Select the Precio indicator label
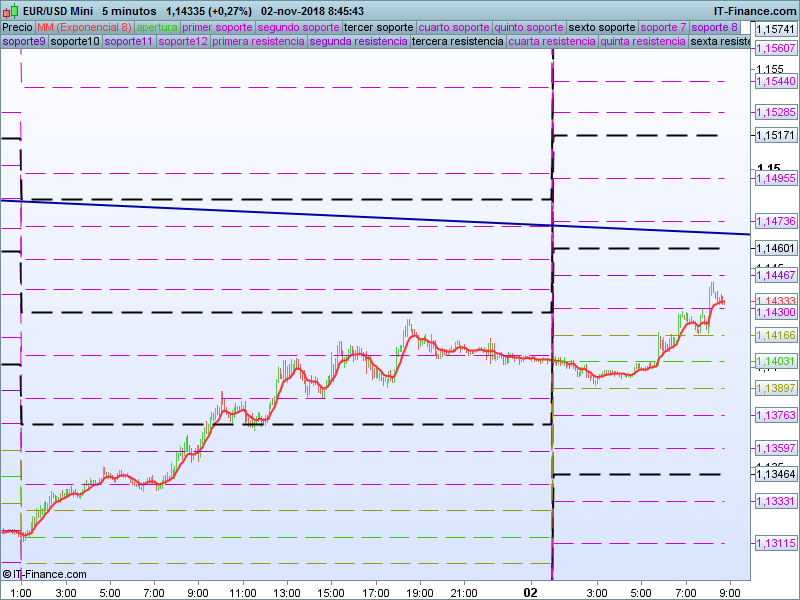The width and height of the screenshot is (800, 600). pos(17,28)
